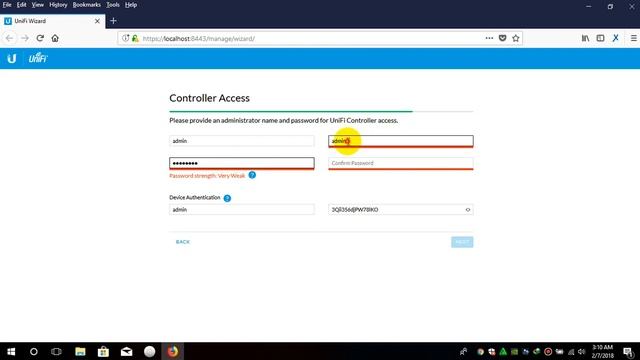Open the File menu
This screenshot has width=640, height=360.
coord(7,5)
